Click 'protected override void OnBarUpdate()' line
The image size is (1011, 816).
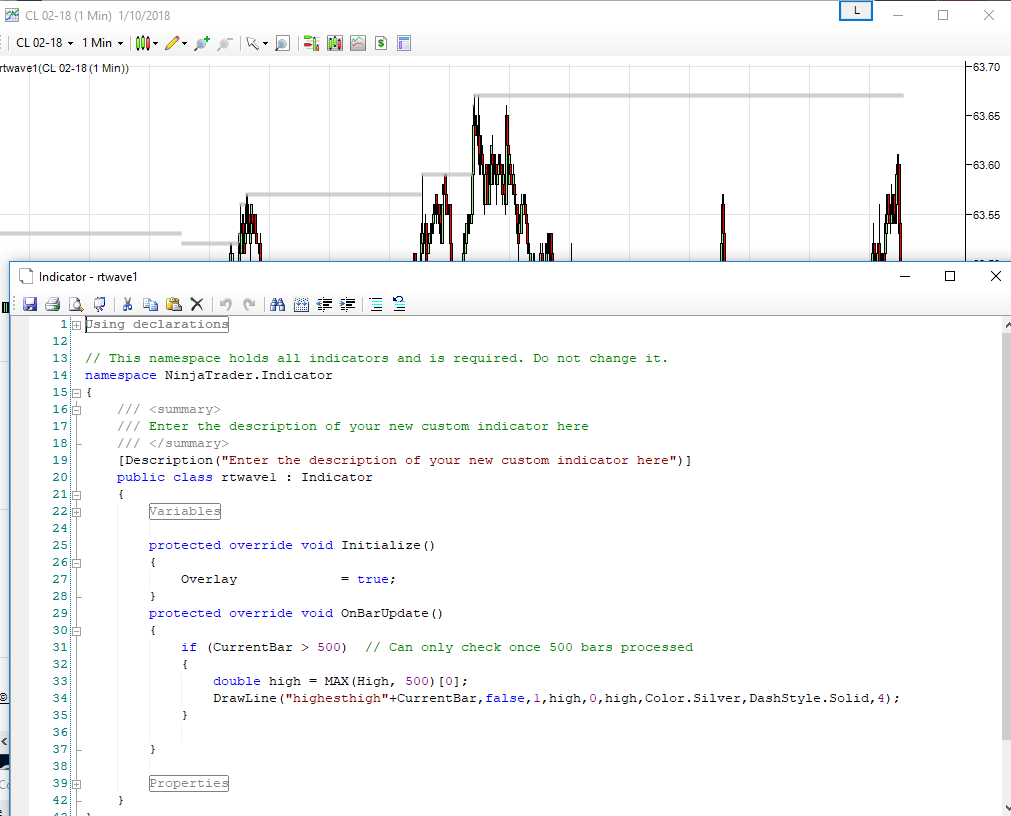[x=296, y=614]
